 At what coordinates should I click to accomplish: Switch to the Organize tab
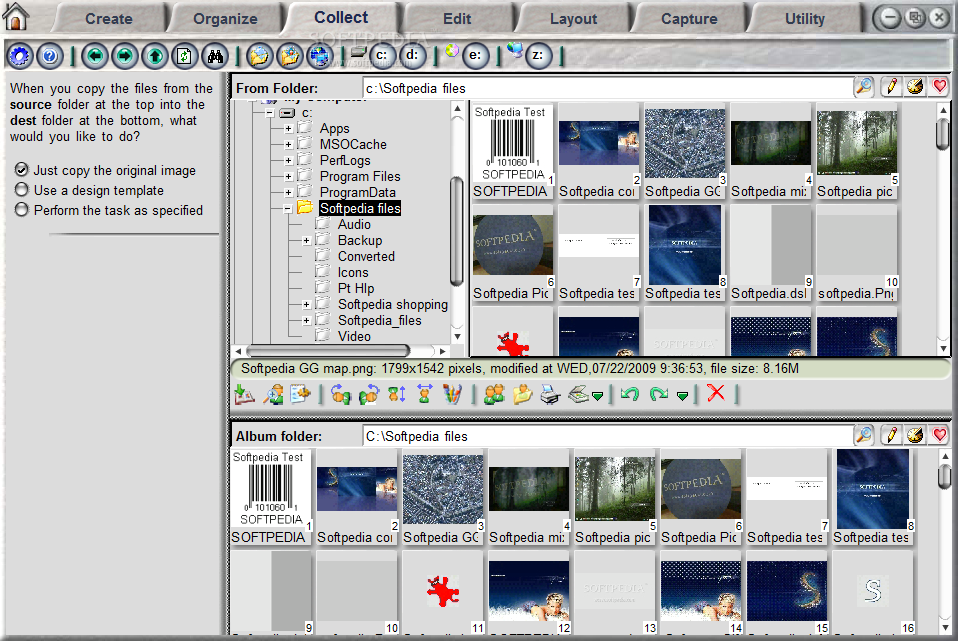pos(225,18)
